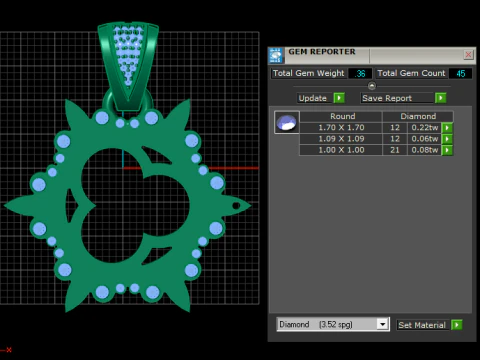Image resolution: width=480 pixels, height=360 pixels.
Task: Click the Set Material button
Action: click(x=423, y=325)
